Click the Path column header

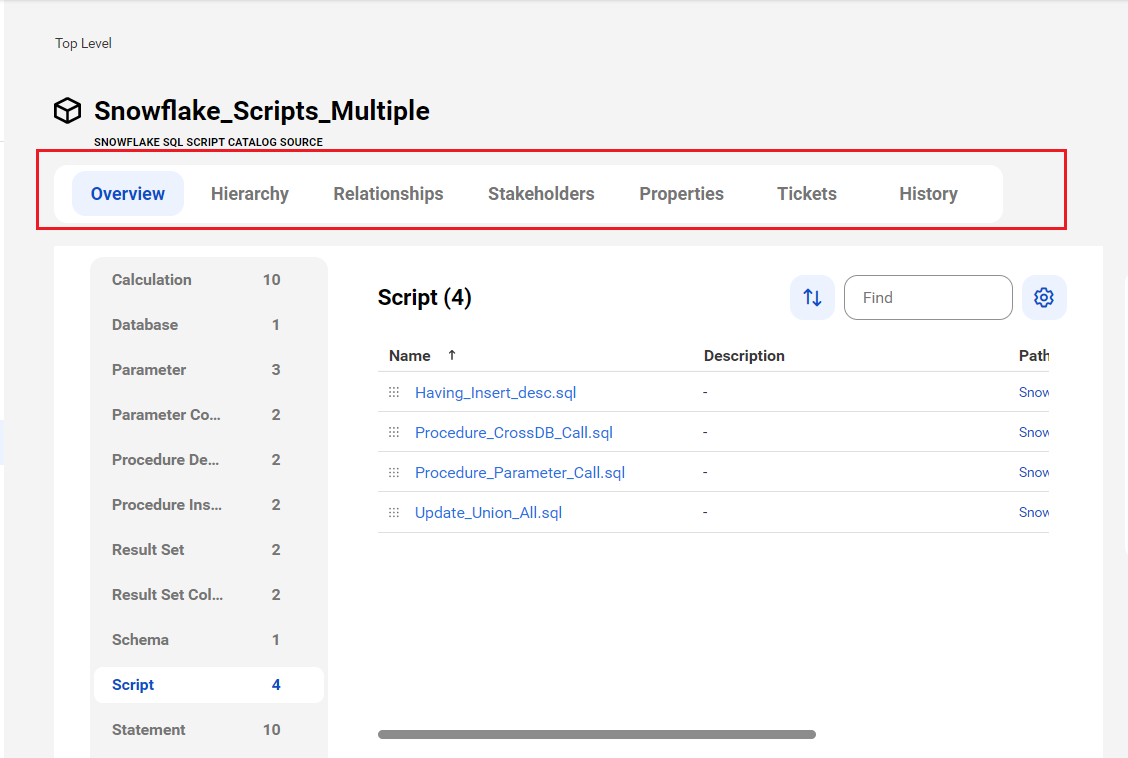[x=1034, y=356]
